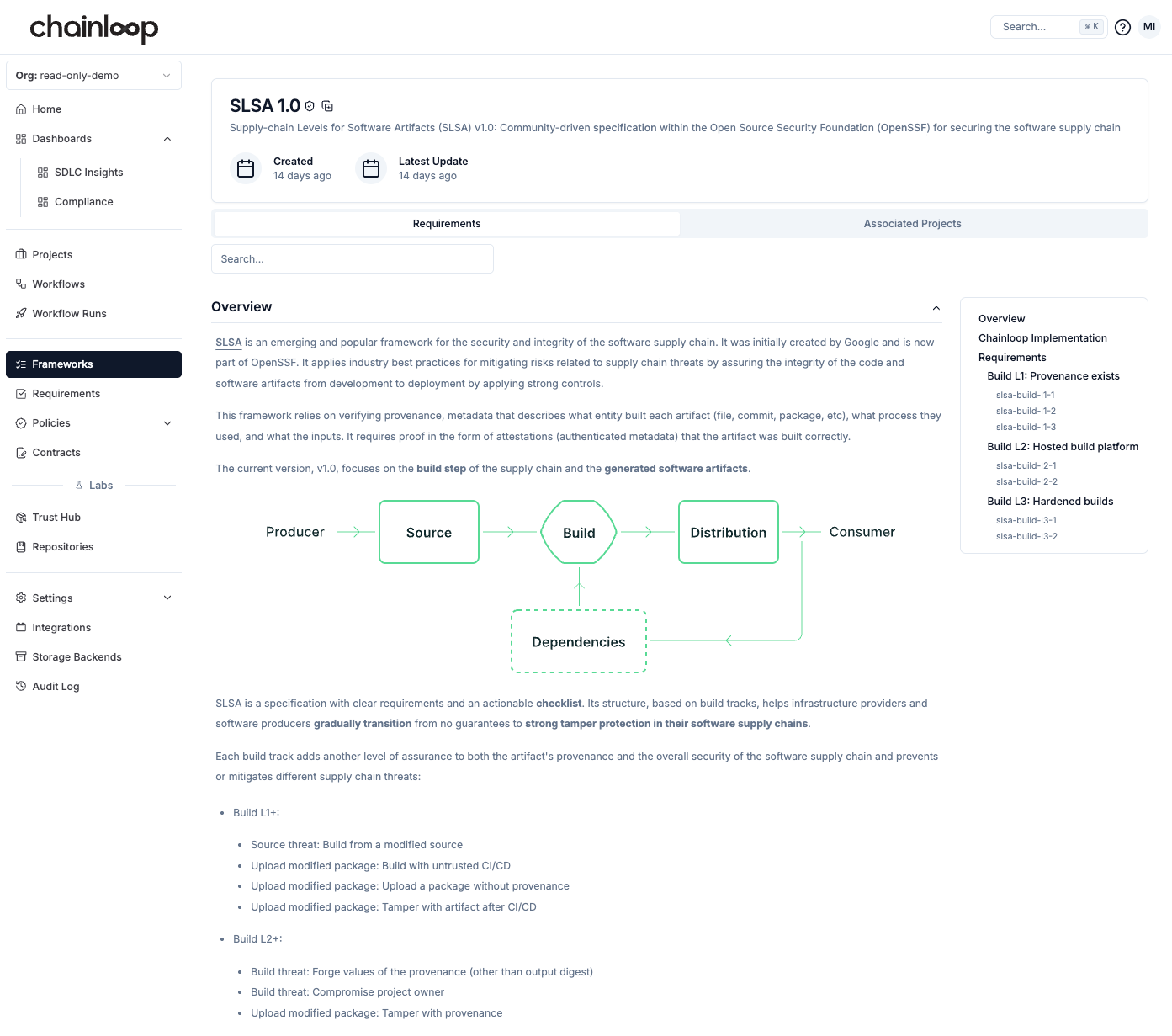Open the OpenSSF link in description
The image size is (1172, 1036).
[x=904, y=128]
